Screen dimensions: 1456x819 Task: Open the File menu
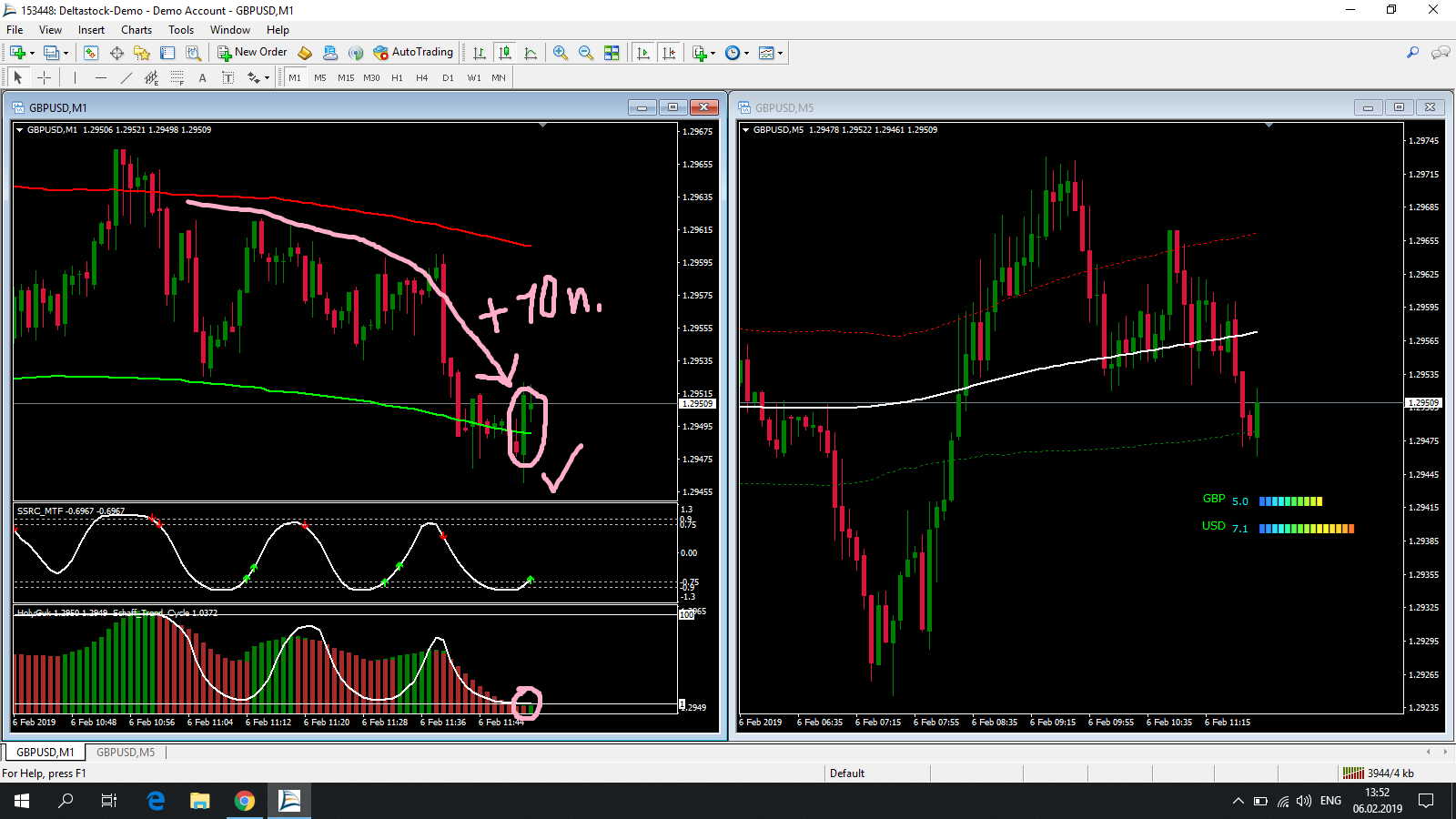[15, 30]
